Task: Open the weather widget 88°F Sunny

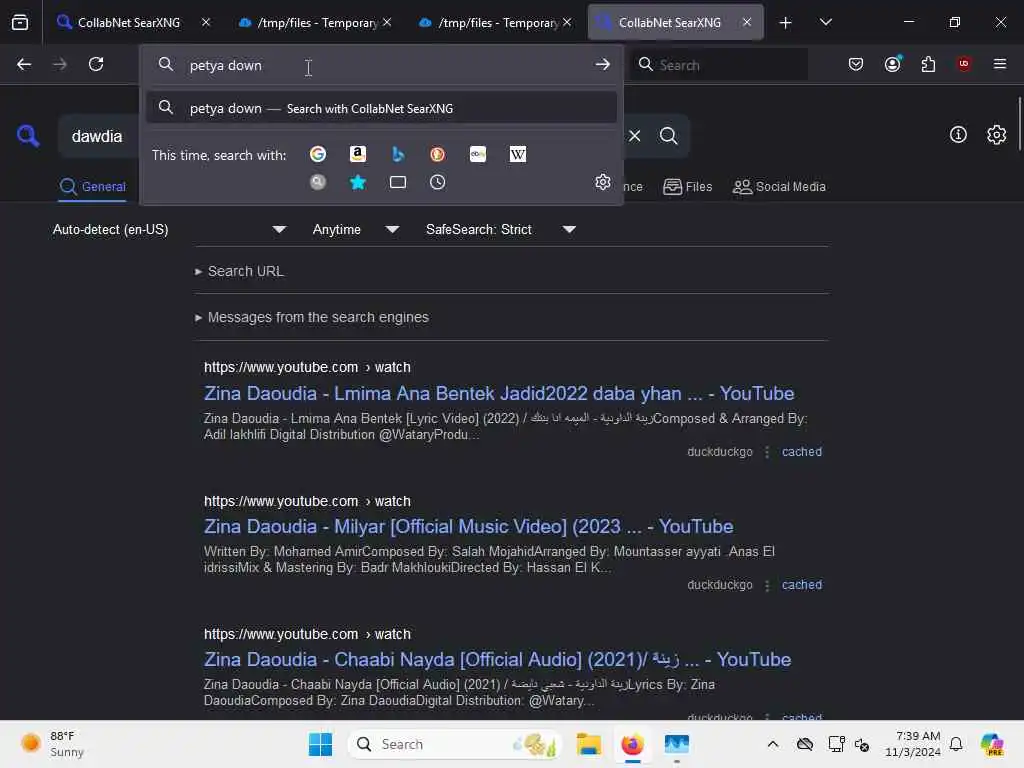Action: point(52,744)
